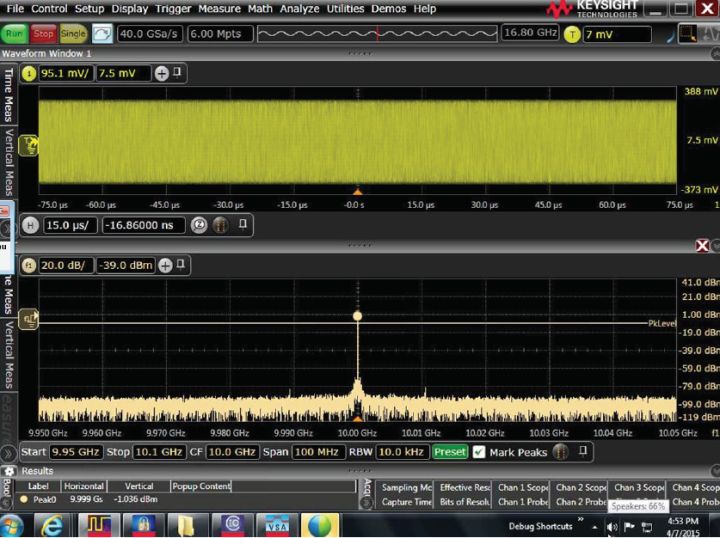Open the Trigger menu
720x538 pixels.
172,8
